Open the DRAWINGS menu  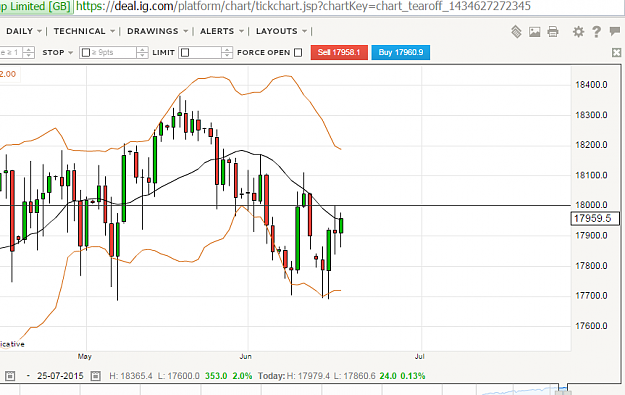coord(157,31)
